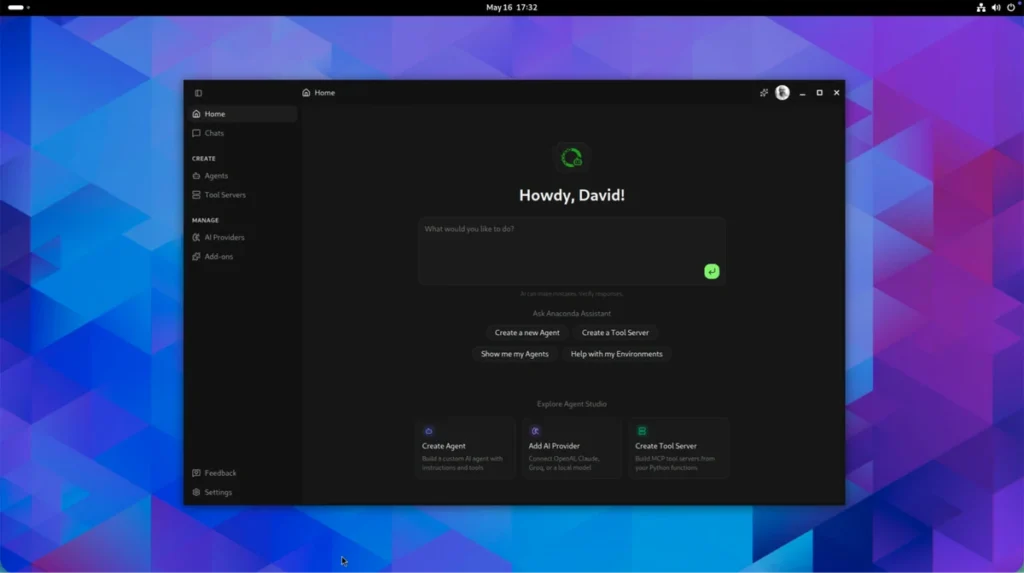Open Home in the sidebar

click(242, 114)
